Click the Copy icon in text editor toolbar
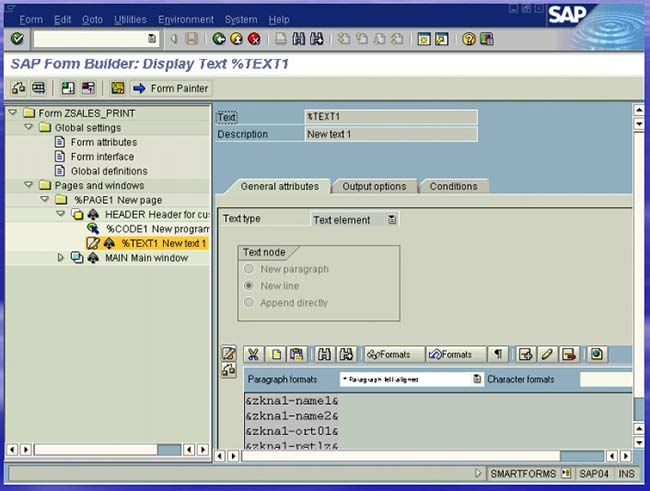Screen dimensions: 650x491 click(x=276, y=355)
